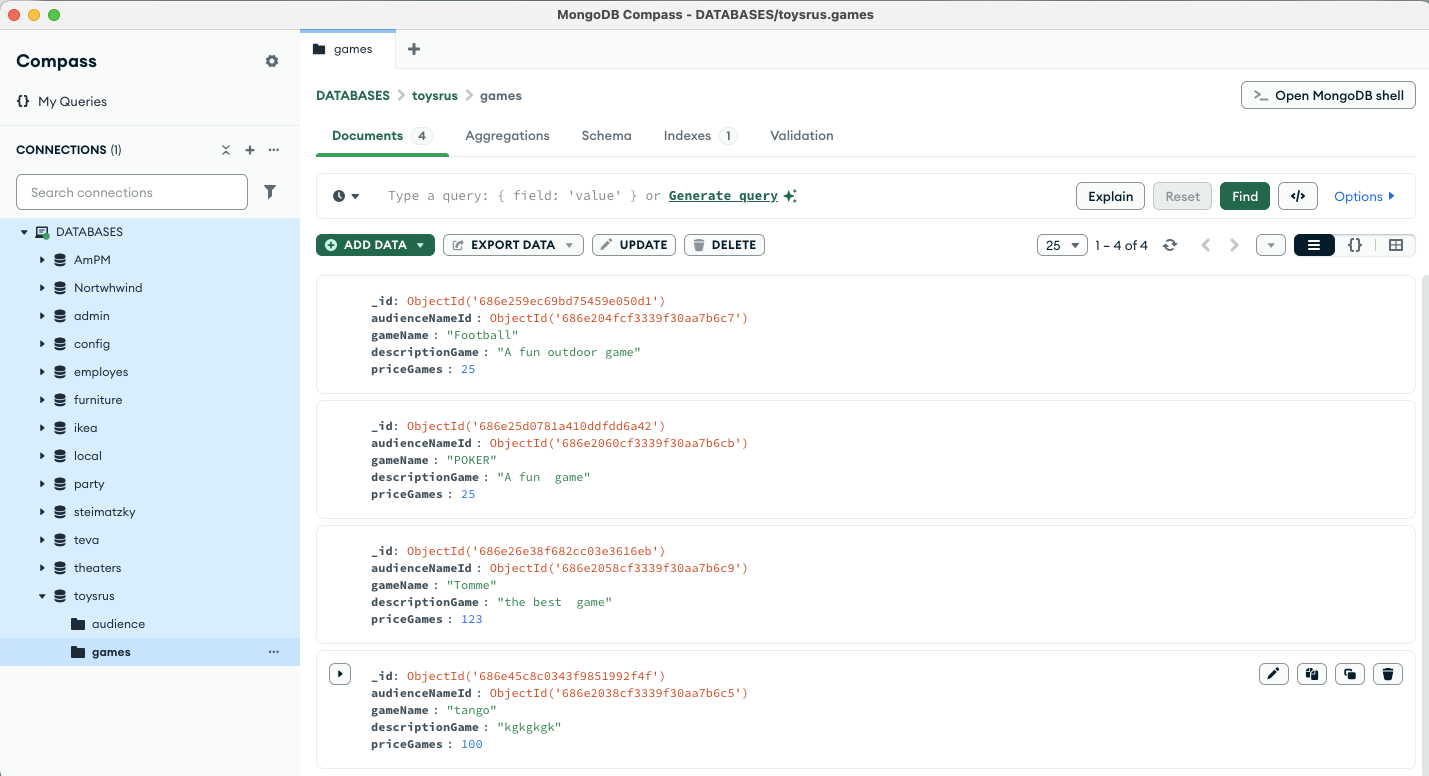The image size is (1429, 776).
Task: Refresh documents with circular arrows icon
Action: tap(1170, 245)
